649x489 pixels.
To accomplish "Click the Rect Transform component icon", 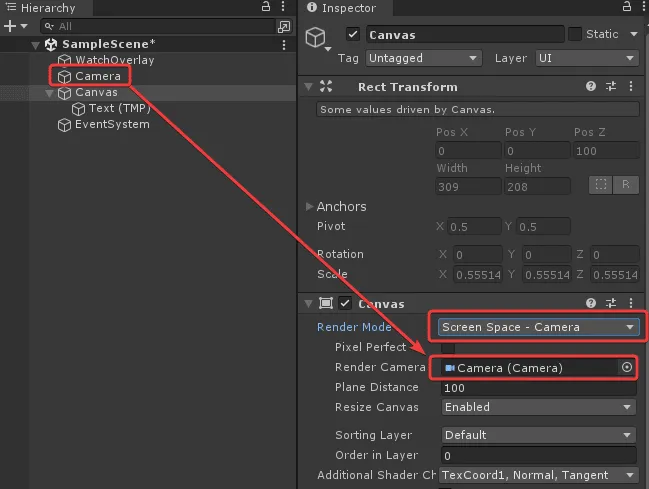I will (326, 86).
